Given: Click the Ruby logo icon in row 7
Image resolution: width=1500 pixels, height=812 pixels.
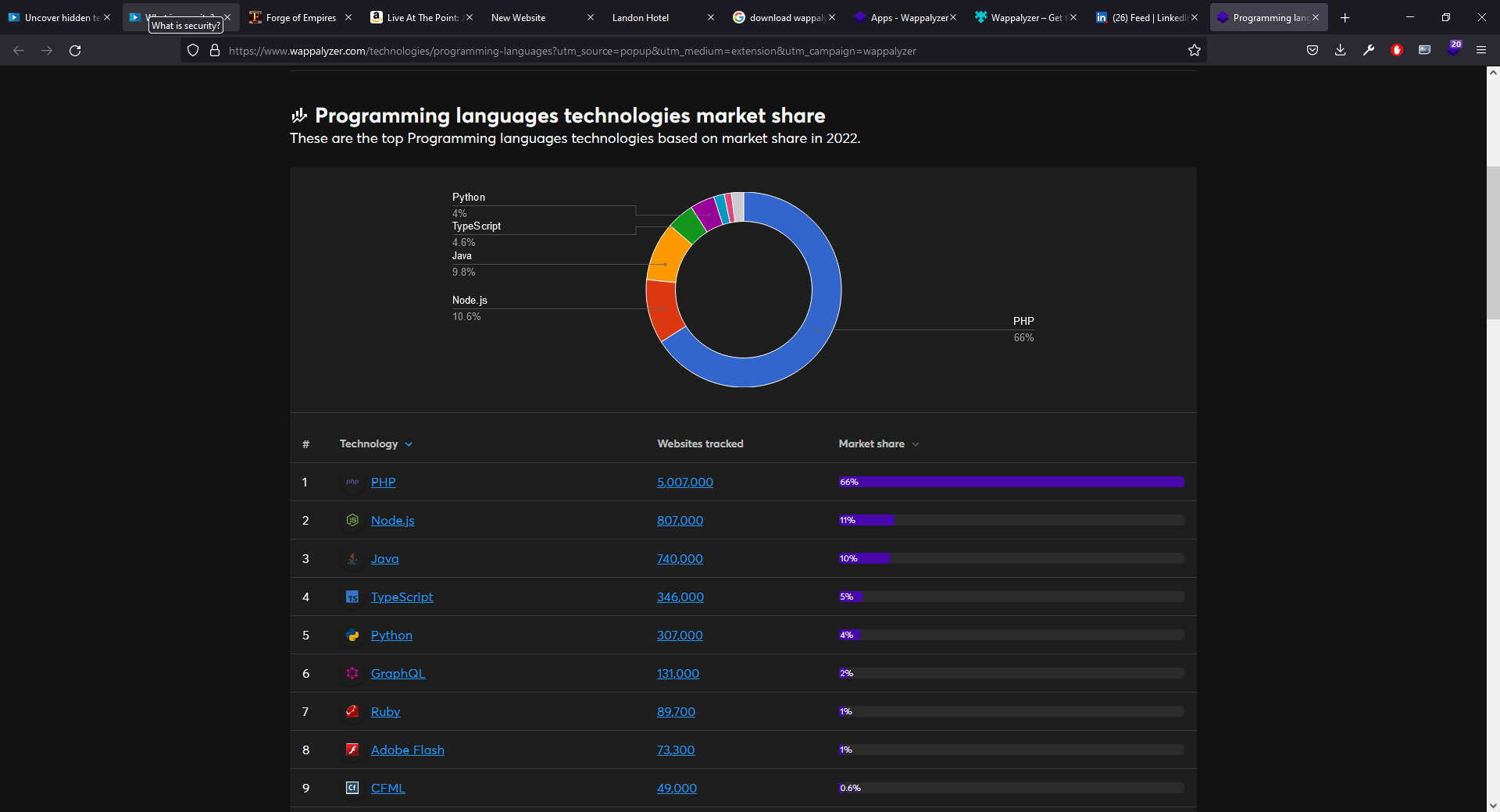Looking at the screenshot, I should coord(352,711).
